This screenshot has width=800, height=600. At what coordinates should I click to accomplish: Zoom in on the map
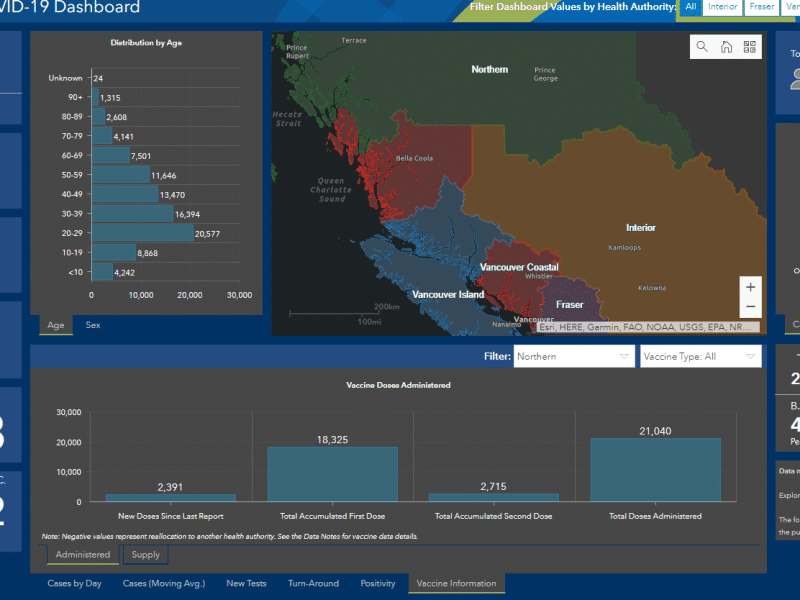[x=750, y=287]
